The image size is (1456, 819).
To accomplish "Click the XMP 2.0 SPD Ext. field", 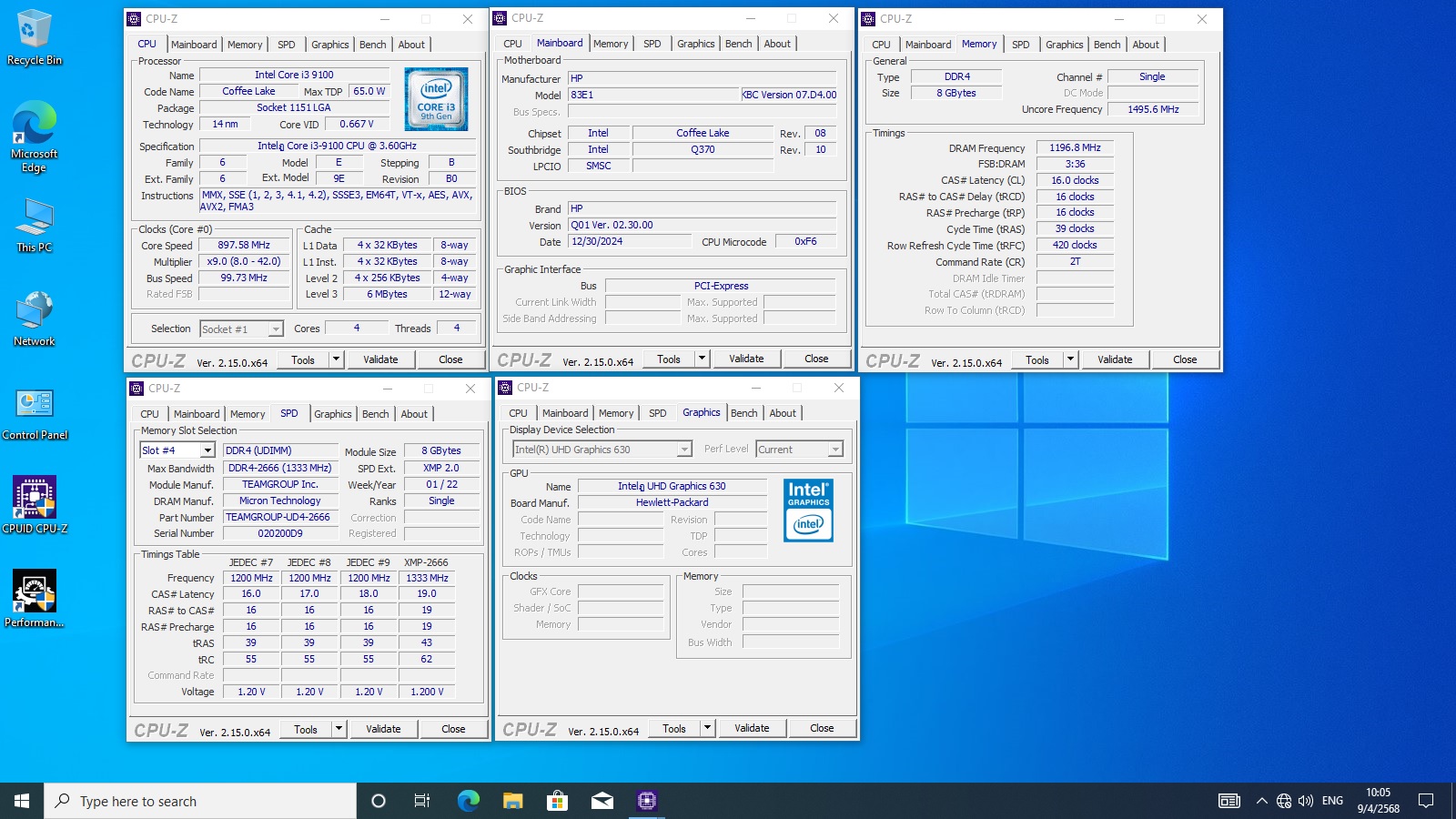I will [x=441, y=468].
